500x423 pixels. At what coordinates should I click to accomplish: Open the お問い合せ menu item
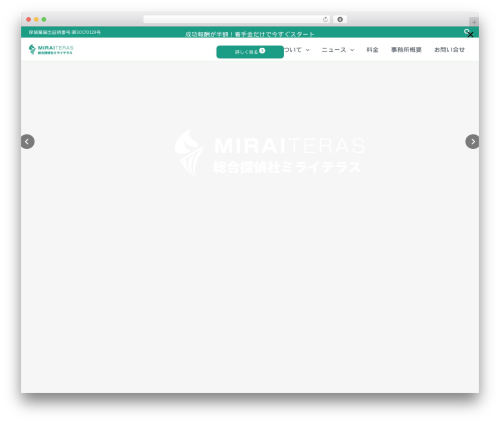[449, 50]
